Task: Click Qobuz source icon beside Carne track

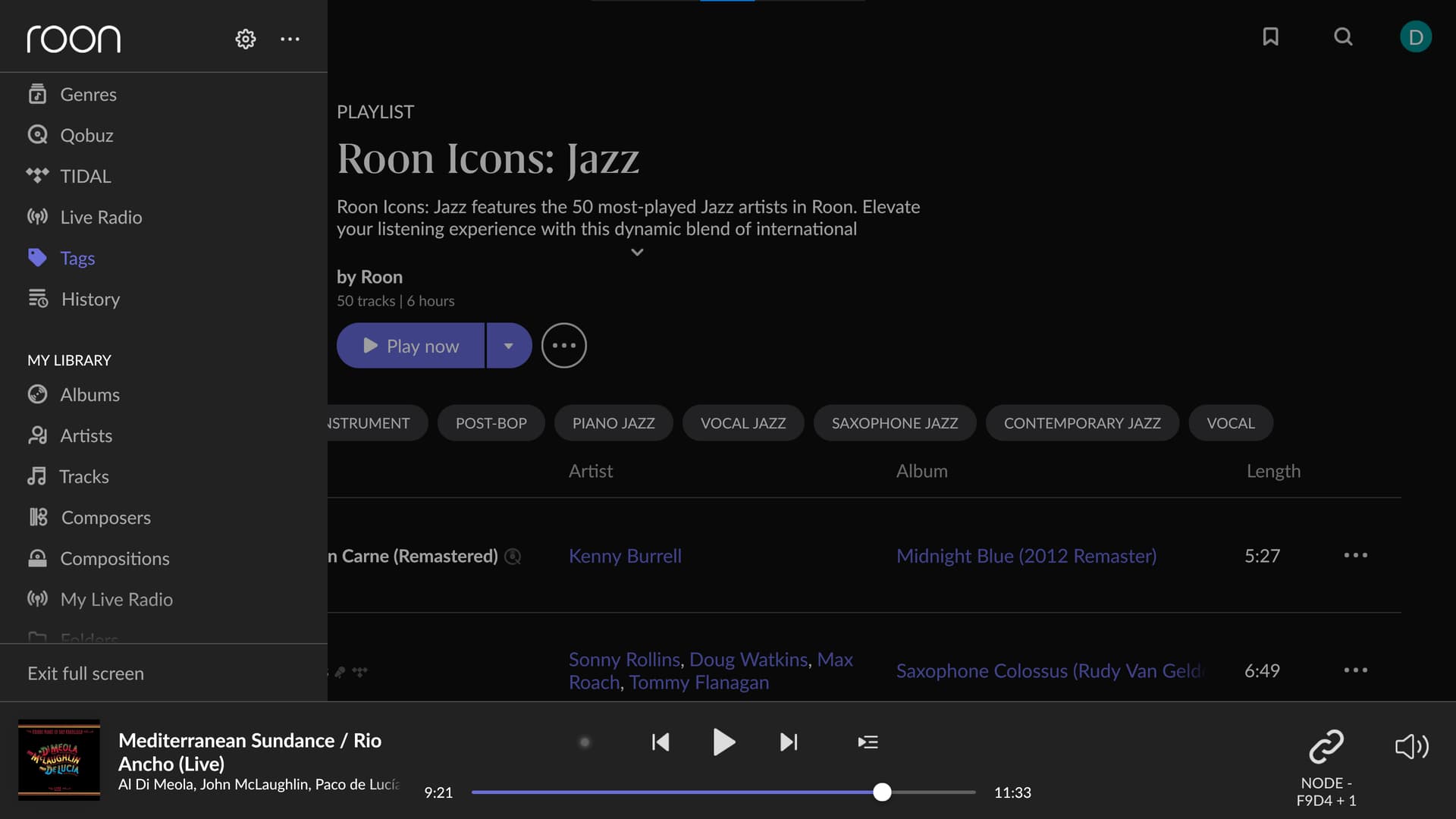Action: coord(513,557)
